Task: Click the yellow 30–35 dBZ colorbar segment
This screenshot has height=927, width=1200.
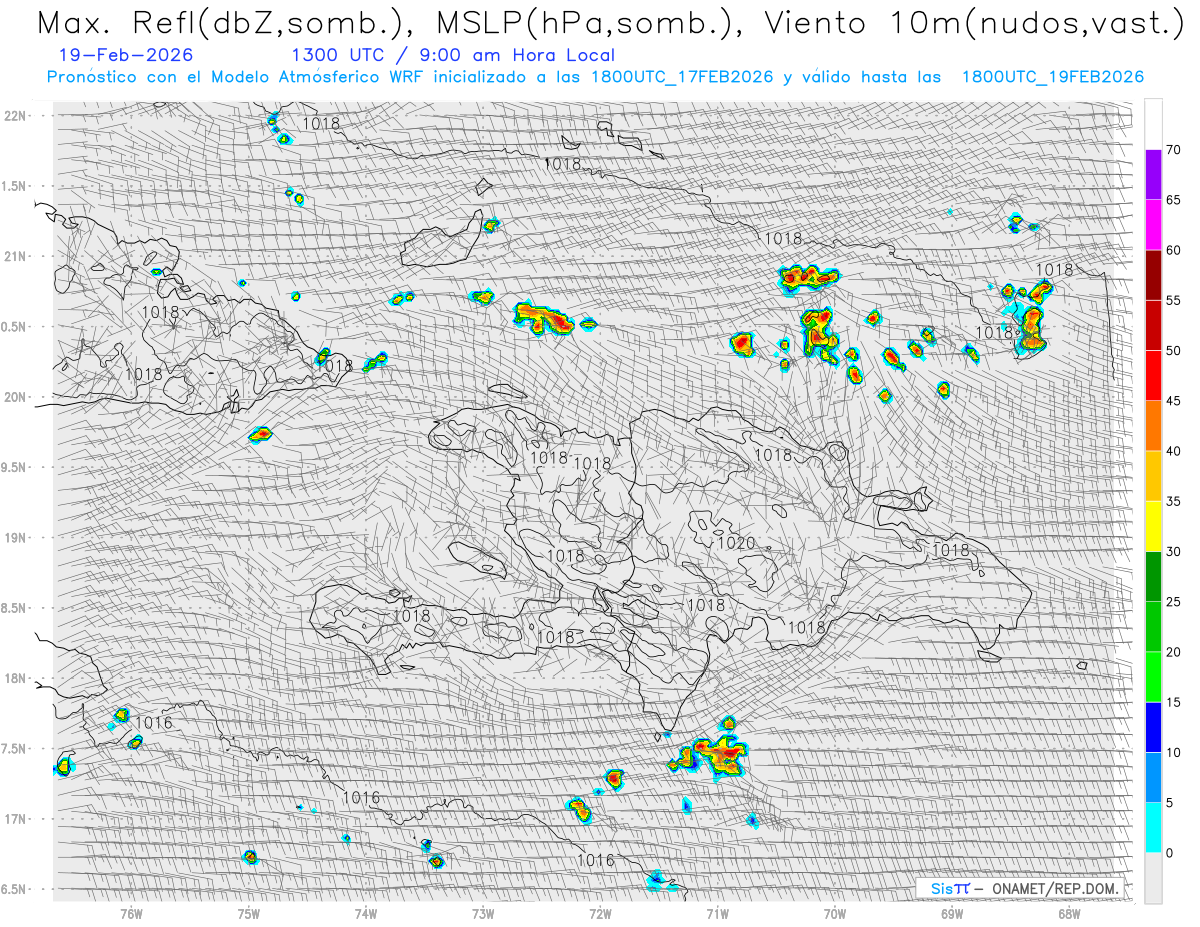Action: tap(1153, 526)
